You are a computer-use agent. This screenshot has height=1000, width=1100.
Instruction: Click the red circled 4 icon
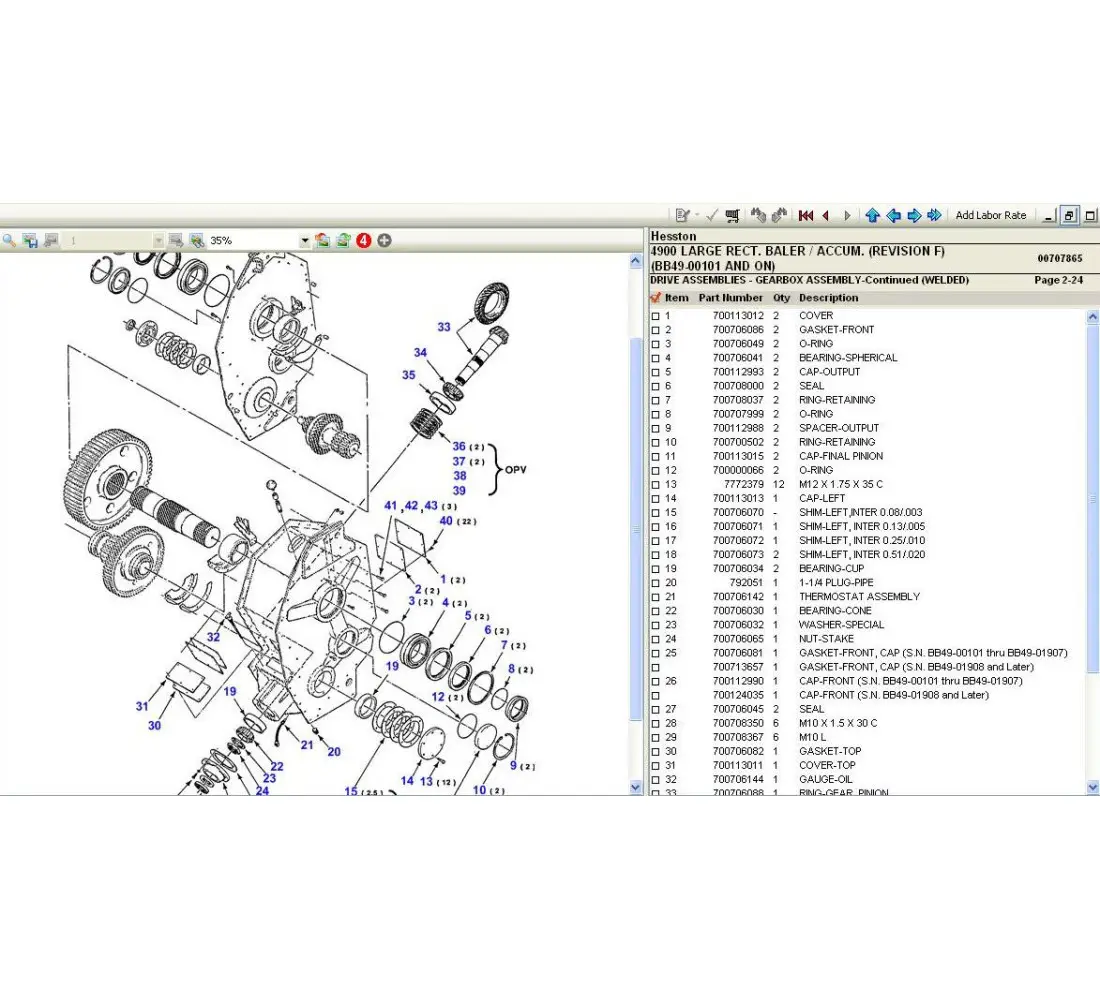[364, 241]
